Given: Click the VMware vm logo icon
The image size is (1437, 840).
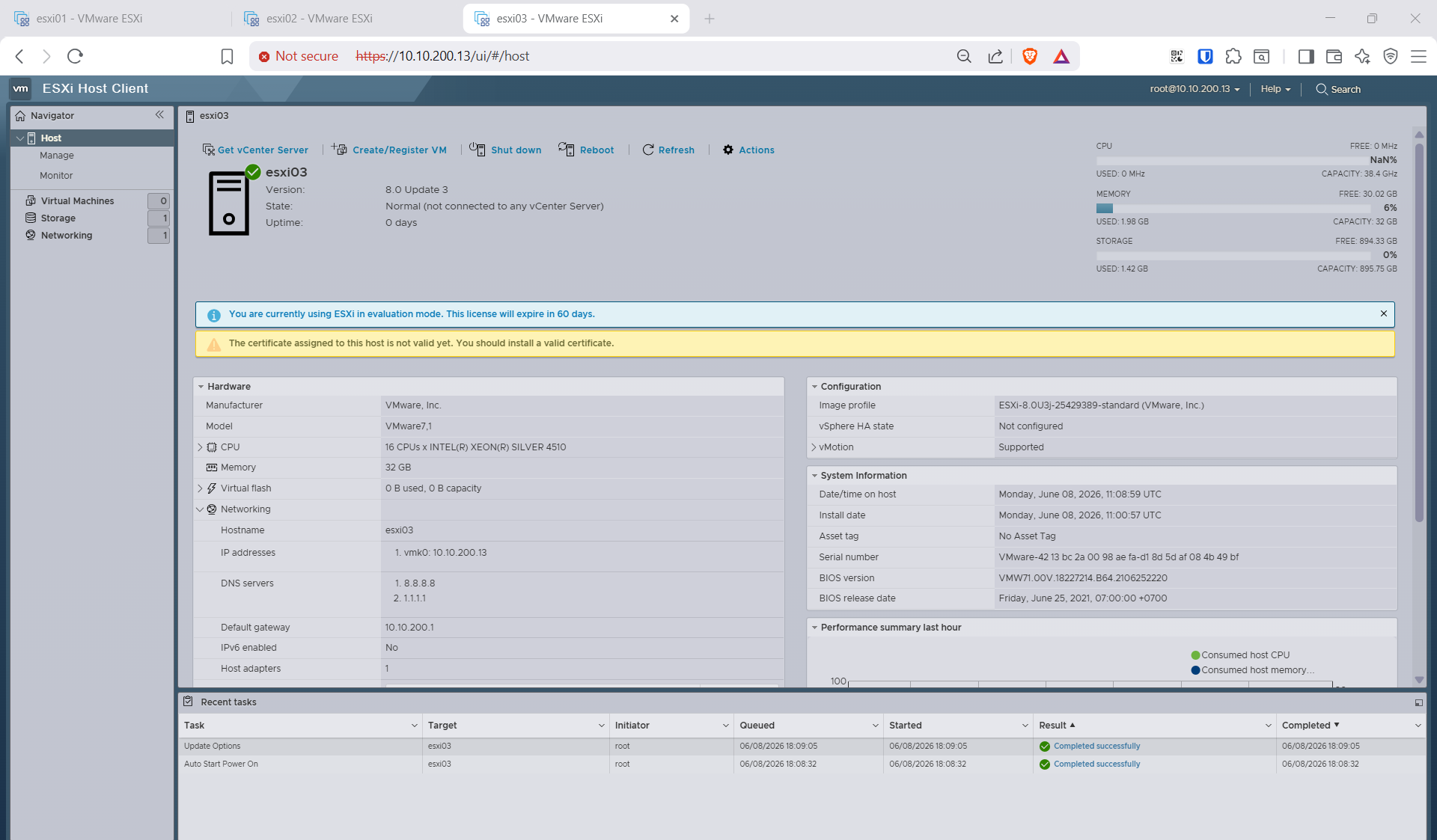Looking at the screenshot, I should pos(21,88).
